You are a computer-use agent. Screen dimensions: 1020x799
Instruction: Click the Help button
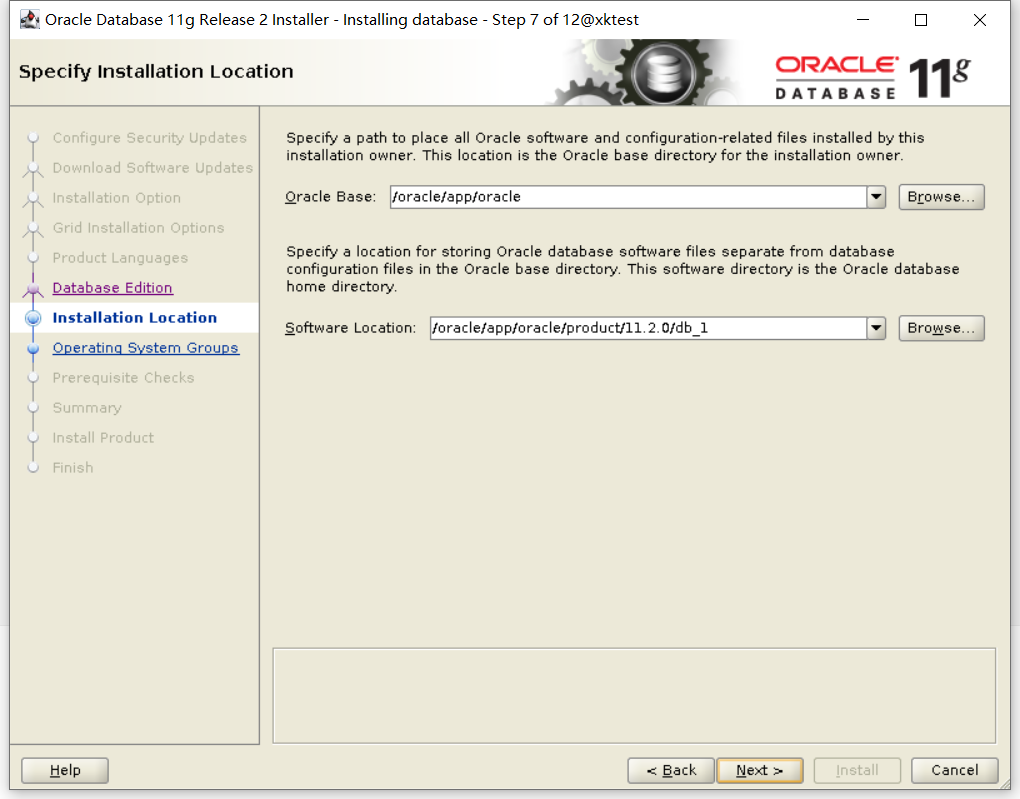click(65, 770)
